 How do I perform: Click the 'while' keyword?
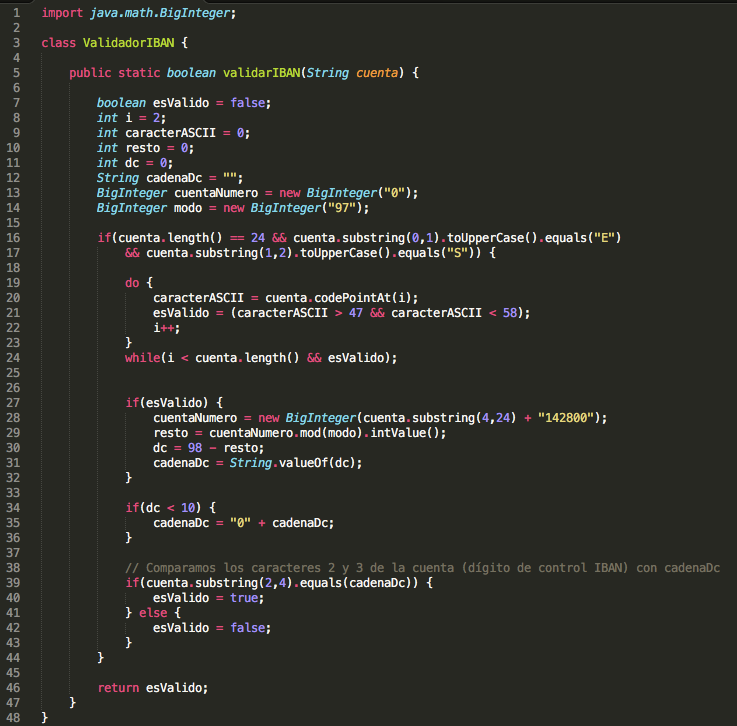[x=142, y=358]
